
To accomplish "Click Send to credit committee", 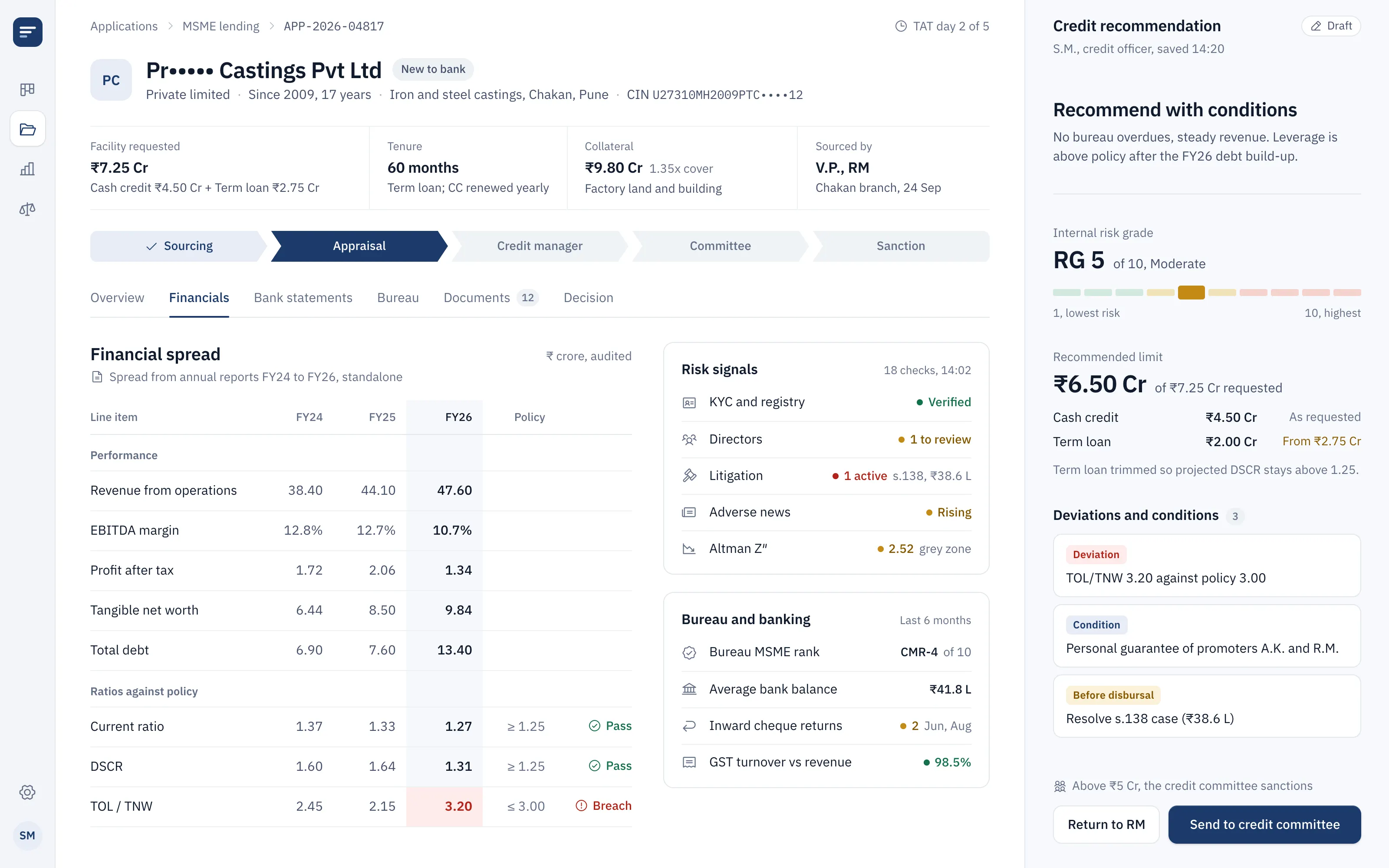I will 1264,824.
